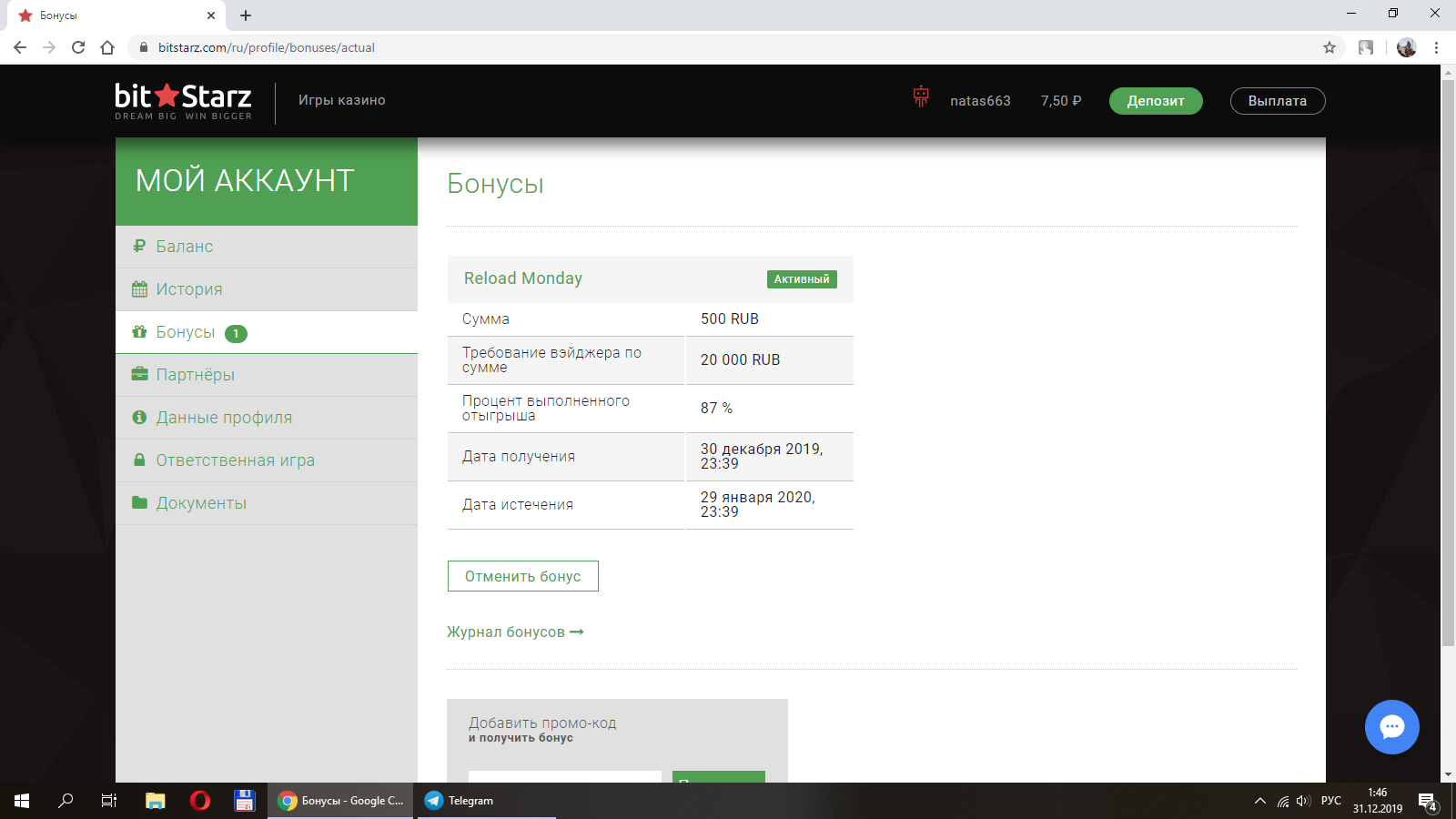Click the promo code input field
This screenshot has height=819, width=1456.
[565, 777]
